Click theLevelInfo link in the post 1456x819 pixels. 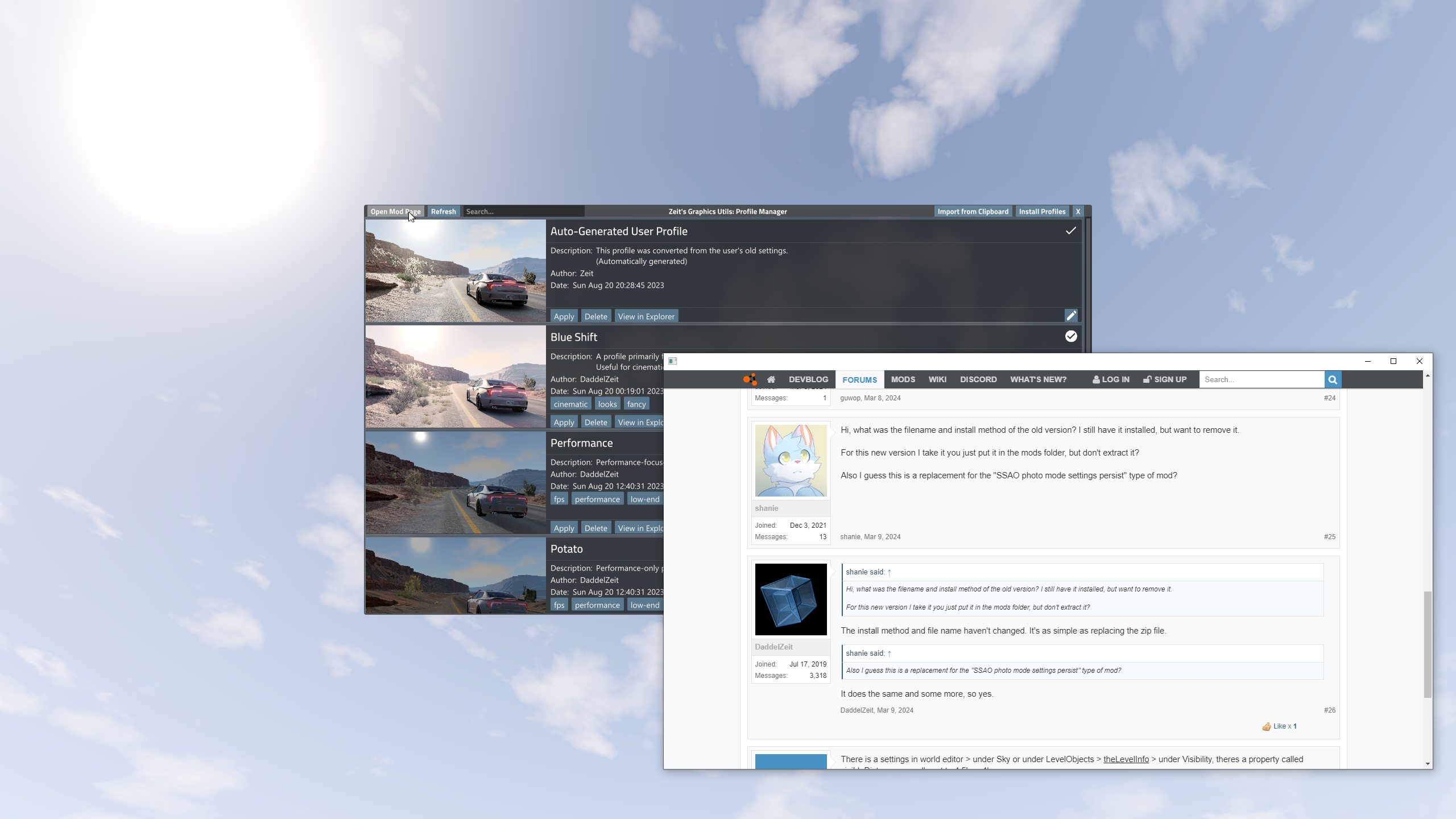coord(1126,759)
